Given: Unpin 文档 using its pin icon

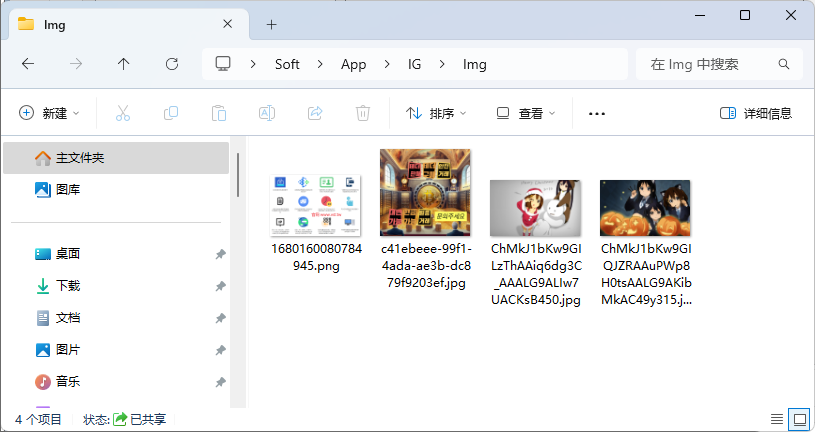Looking at the screenshot, I should point(220,318).
